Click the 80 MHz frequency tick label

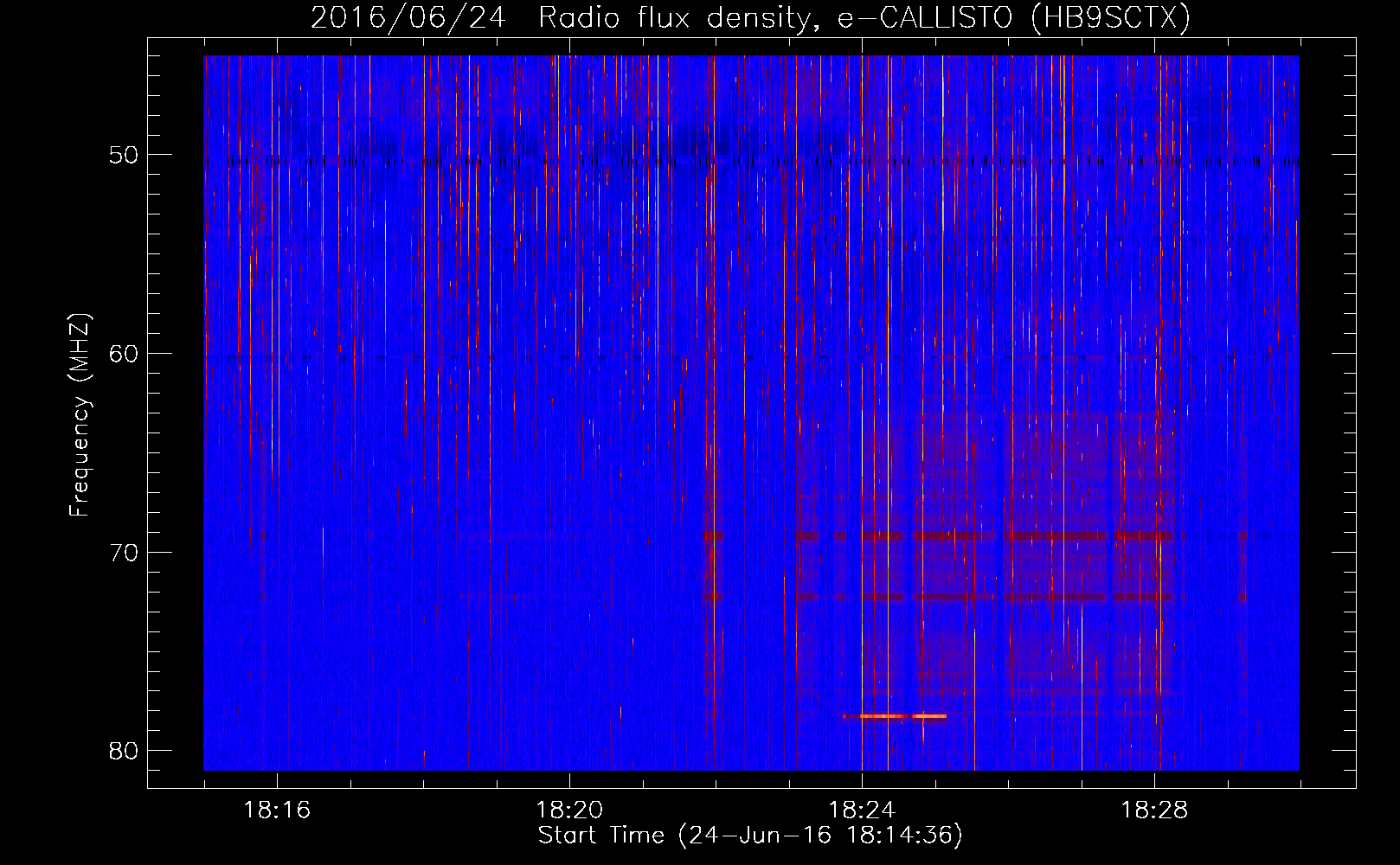(124, 750)
